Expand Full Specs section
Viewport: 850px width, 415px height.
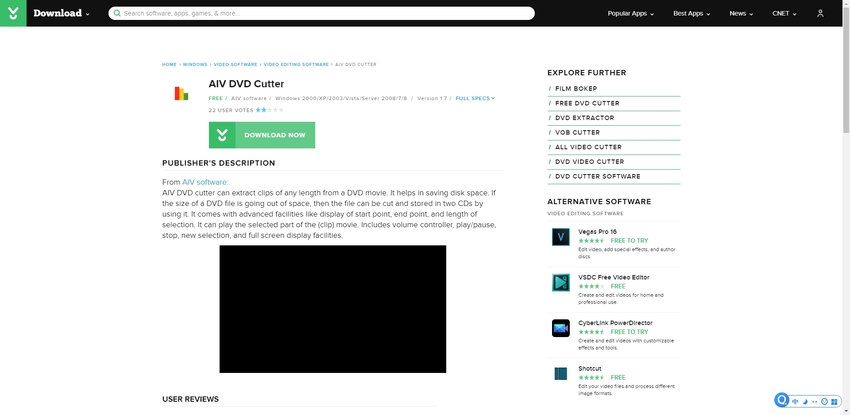tap(475, 98)
